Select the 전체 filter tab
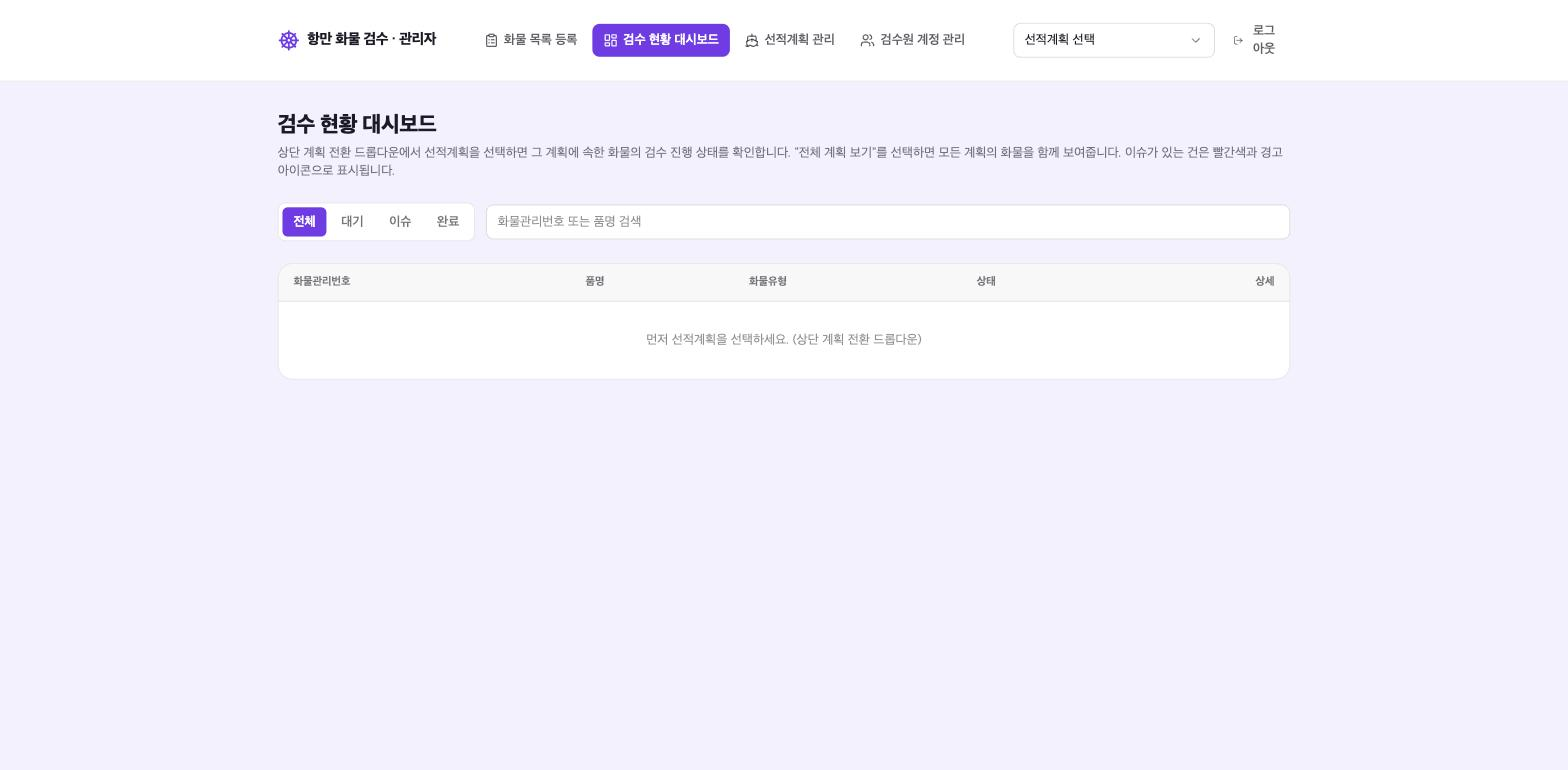Screen dimensions: 1568x770 click(x=304, y=222)
